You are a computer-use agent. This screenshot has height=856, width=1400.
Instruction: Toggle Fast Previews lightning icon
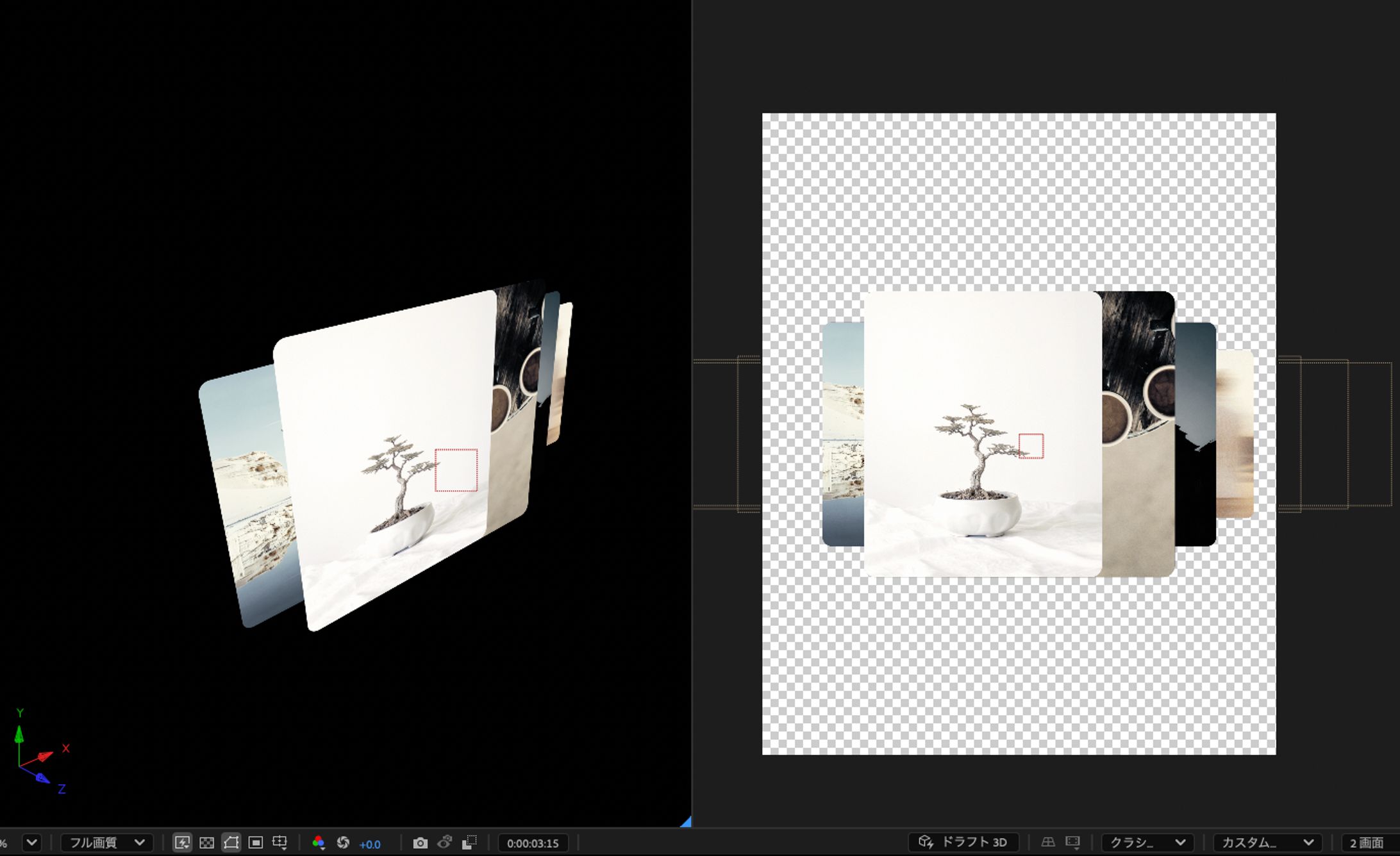point(182,842)
